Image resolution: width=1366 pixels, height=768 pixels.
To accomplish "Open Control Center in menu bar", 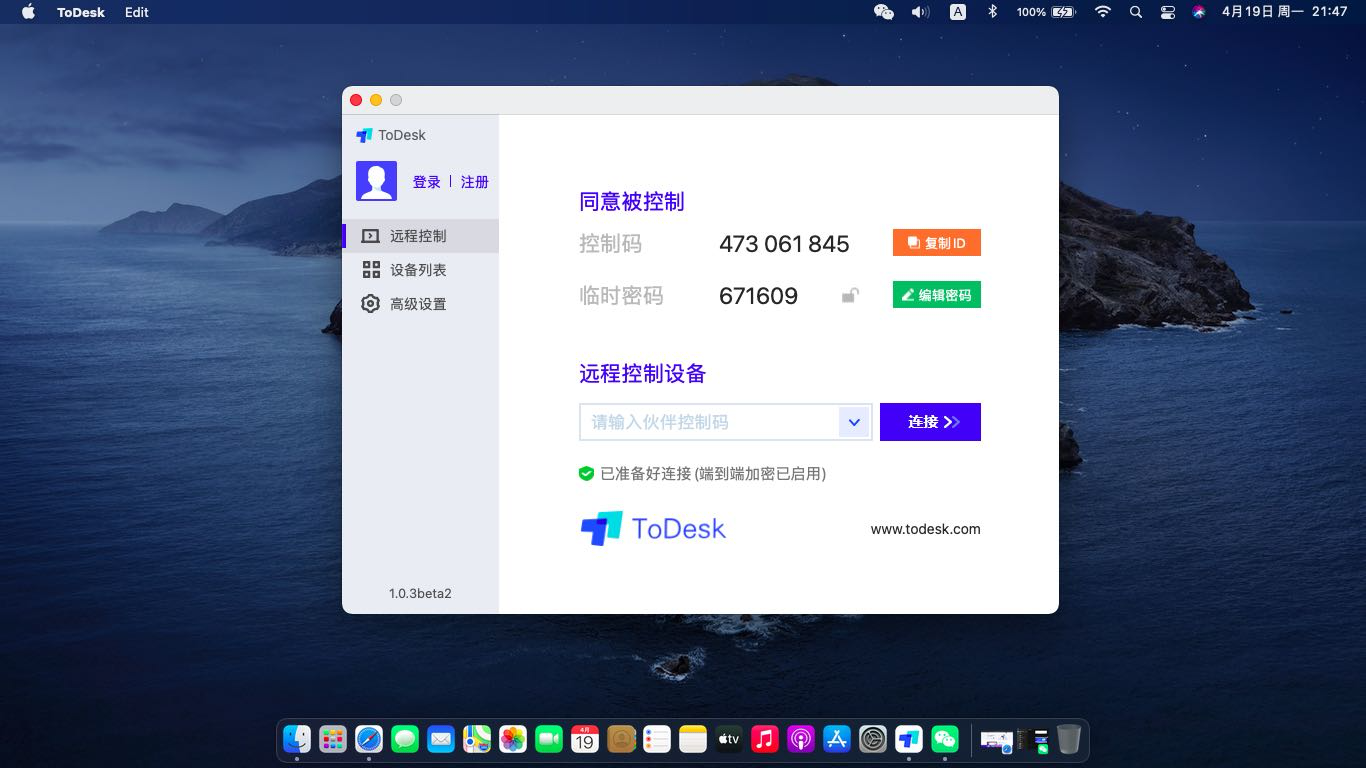I will pos(1168,12).
